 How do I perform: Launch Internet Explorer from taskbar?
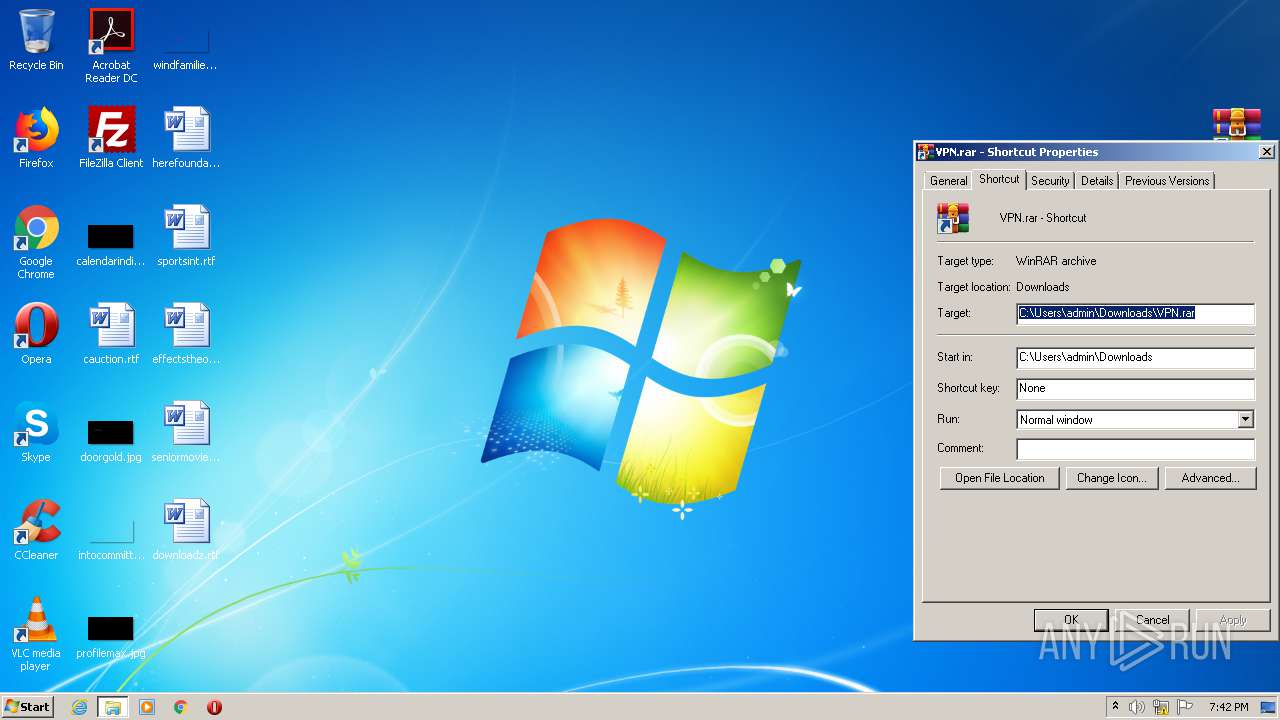(79, 707)
